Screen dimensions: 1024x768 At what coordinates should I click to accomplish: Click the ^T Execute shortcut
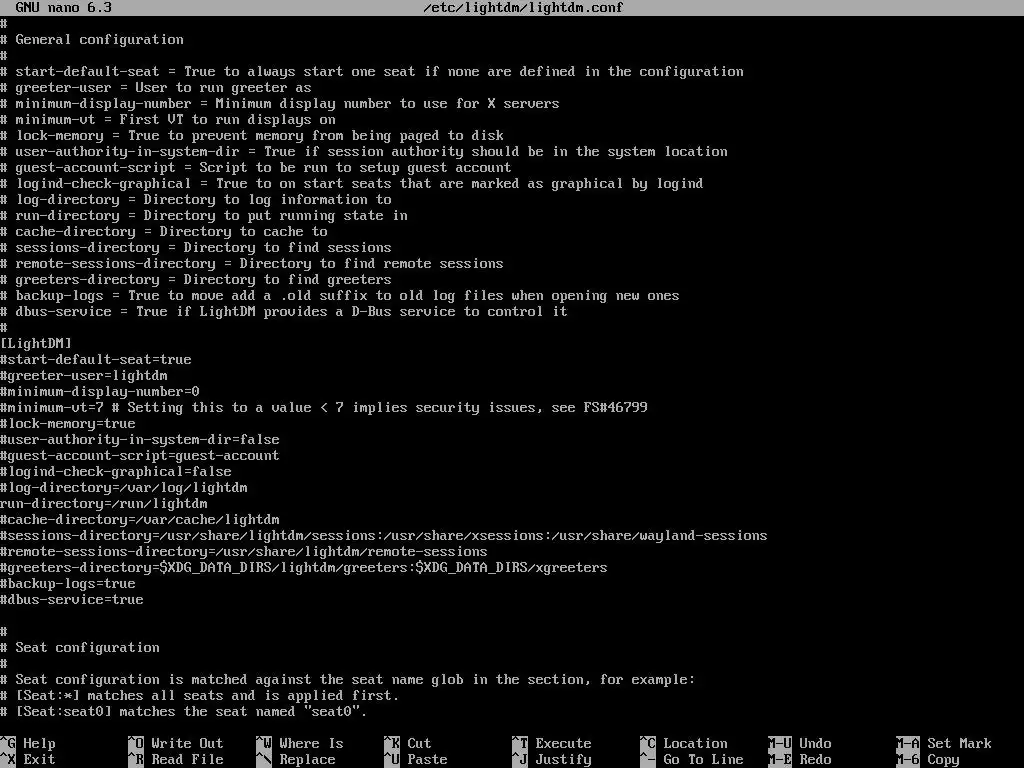tap(552, 743)
